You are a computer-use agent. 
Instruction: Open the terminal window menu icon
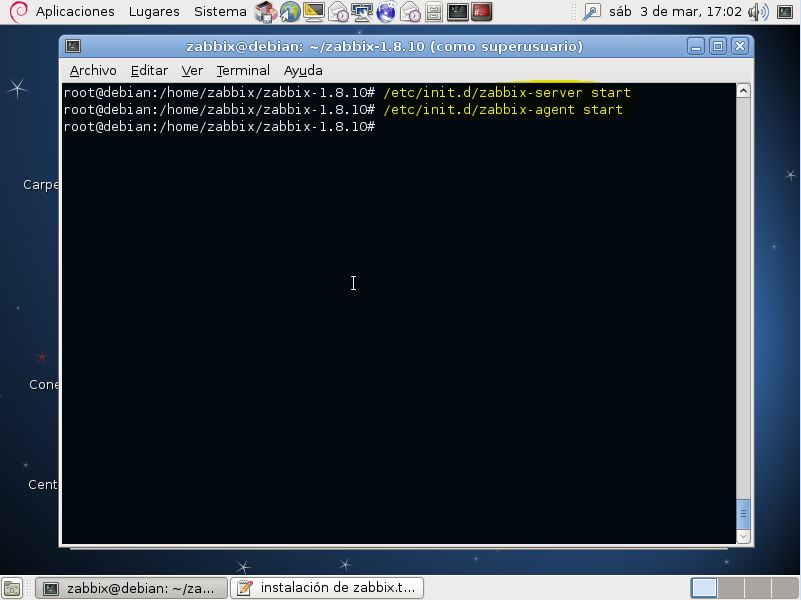click(x=72, y=47)
